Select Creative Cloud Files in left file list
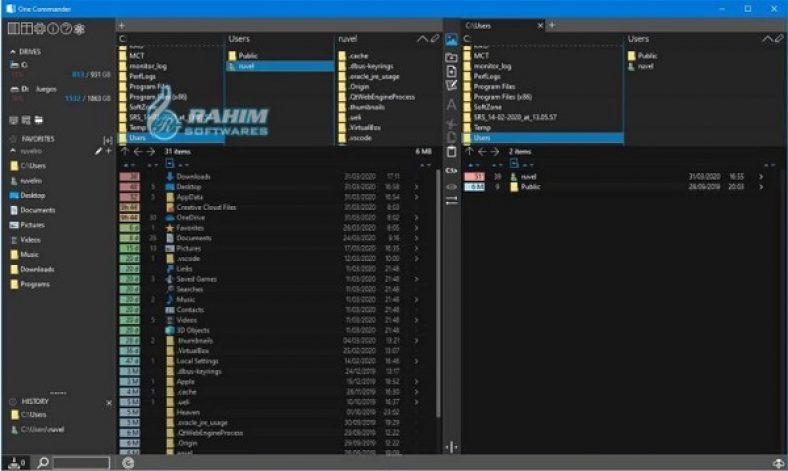 (x=206, y=207)
